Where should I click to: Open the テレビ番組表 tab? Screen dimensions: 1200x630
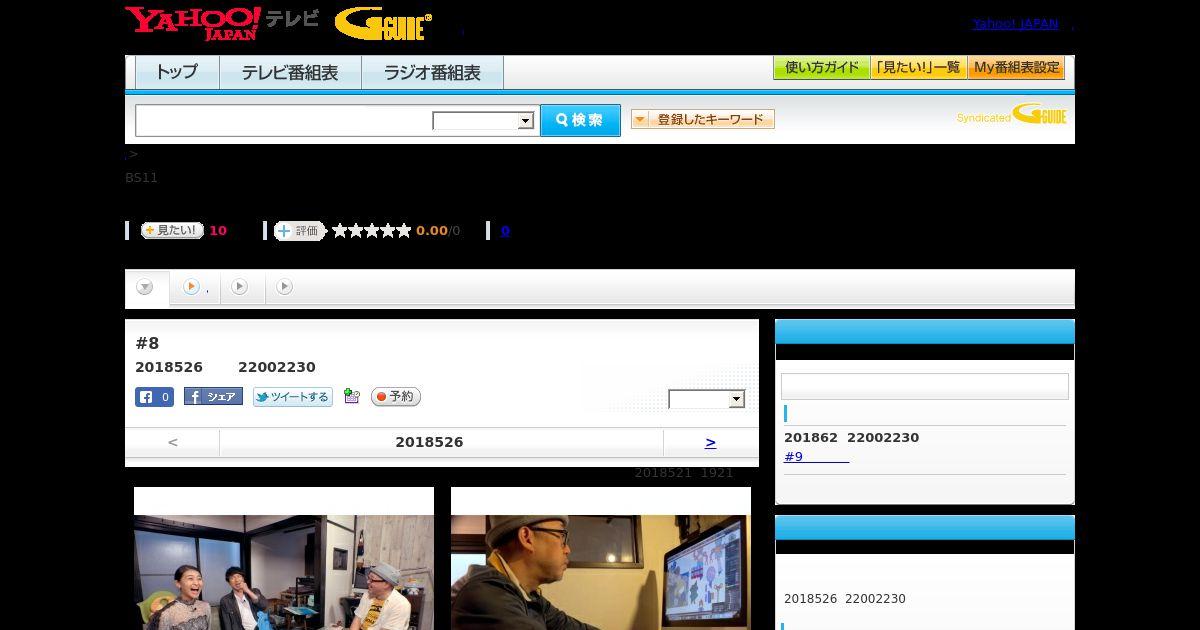pos(290,72)
